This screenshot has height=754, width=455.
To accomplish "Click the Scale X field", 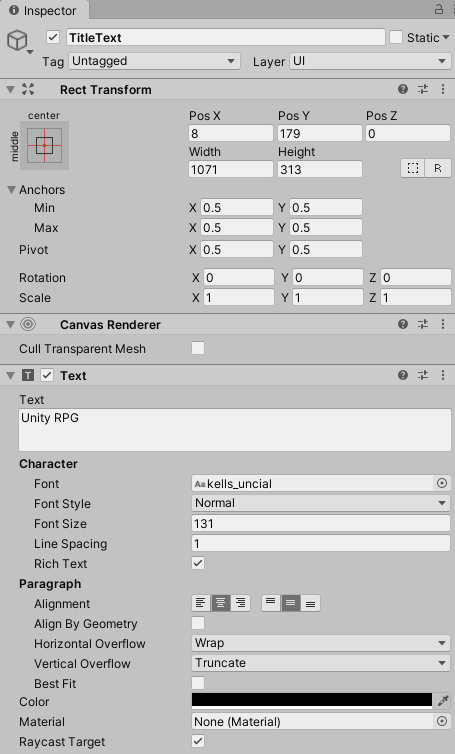I will tap(239, 298).
